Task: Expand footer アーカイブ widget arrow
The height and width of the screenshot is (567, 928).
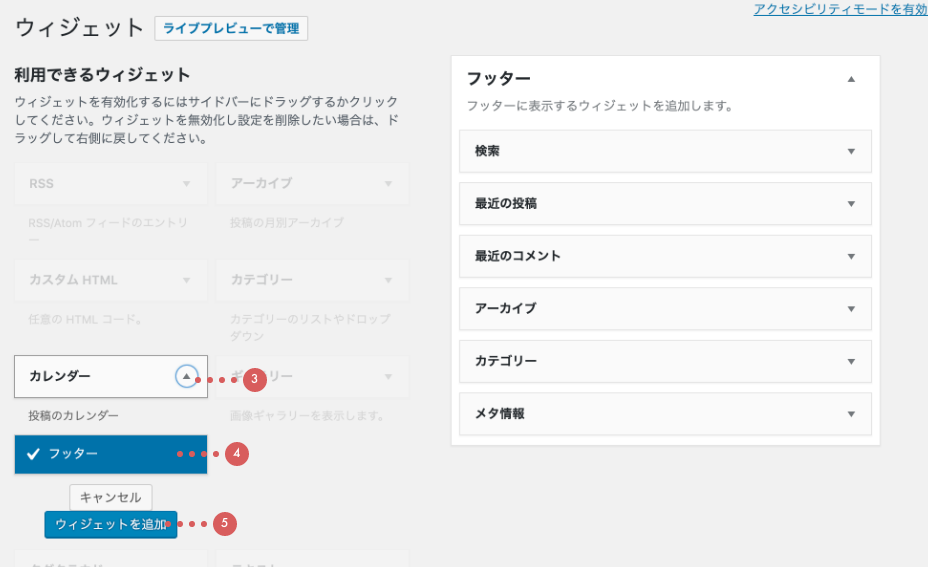Action: [851, 309]
